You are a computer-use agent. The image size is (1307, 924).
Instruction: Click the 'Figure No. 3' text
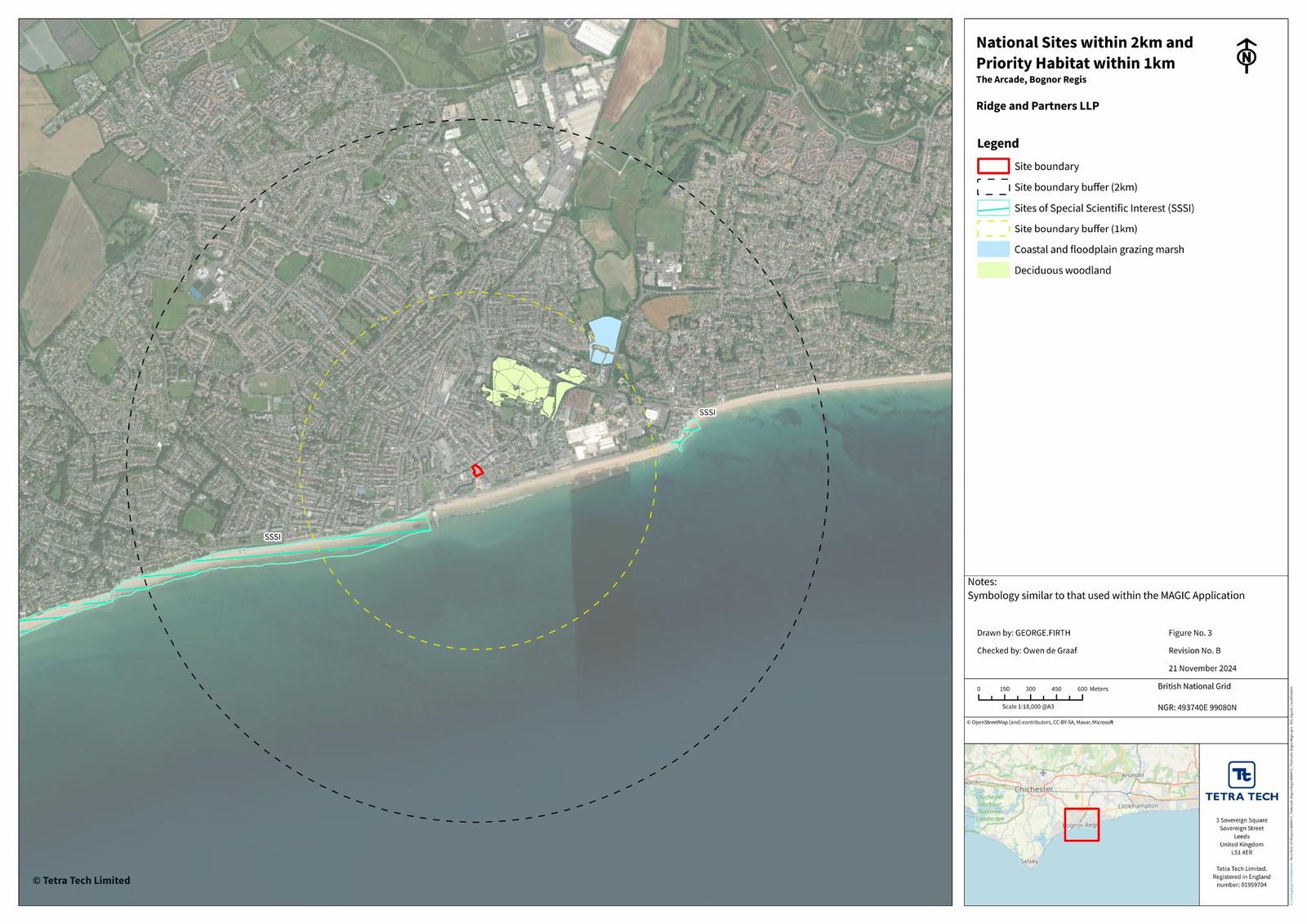[x=1190, y=633]
